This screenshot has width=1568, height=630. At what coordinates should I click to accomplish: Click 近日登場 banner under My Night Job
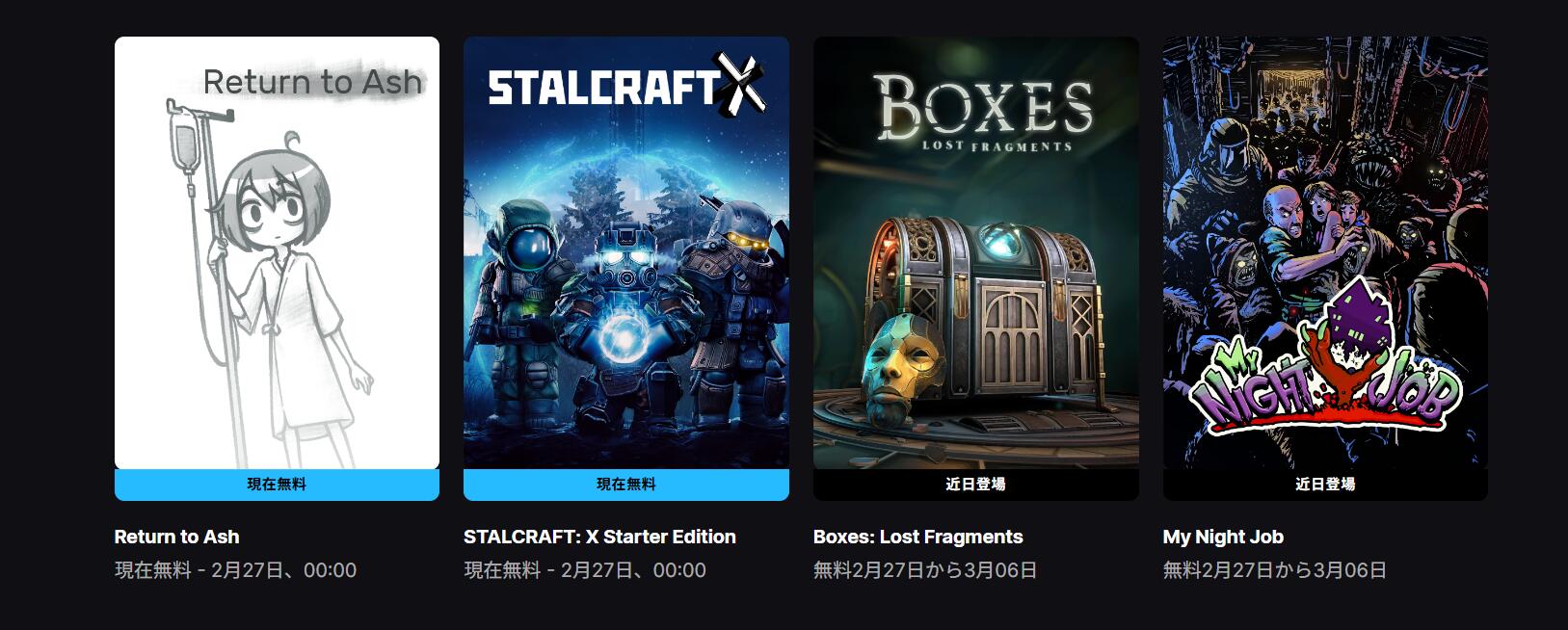click(x=1325, y=485)
